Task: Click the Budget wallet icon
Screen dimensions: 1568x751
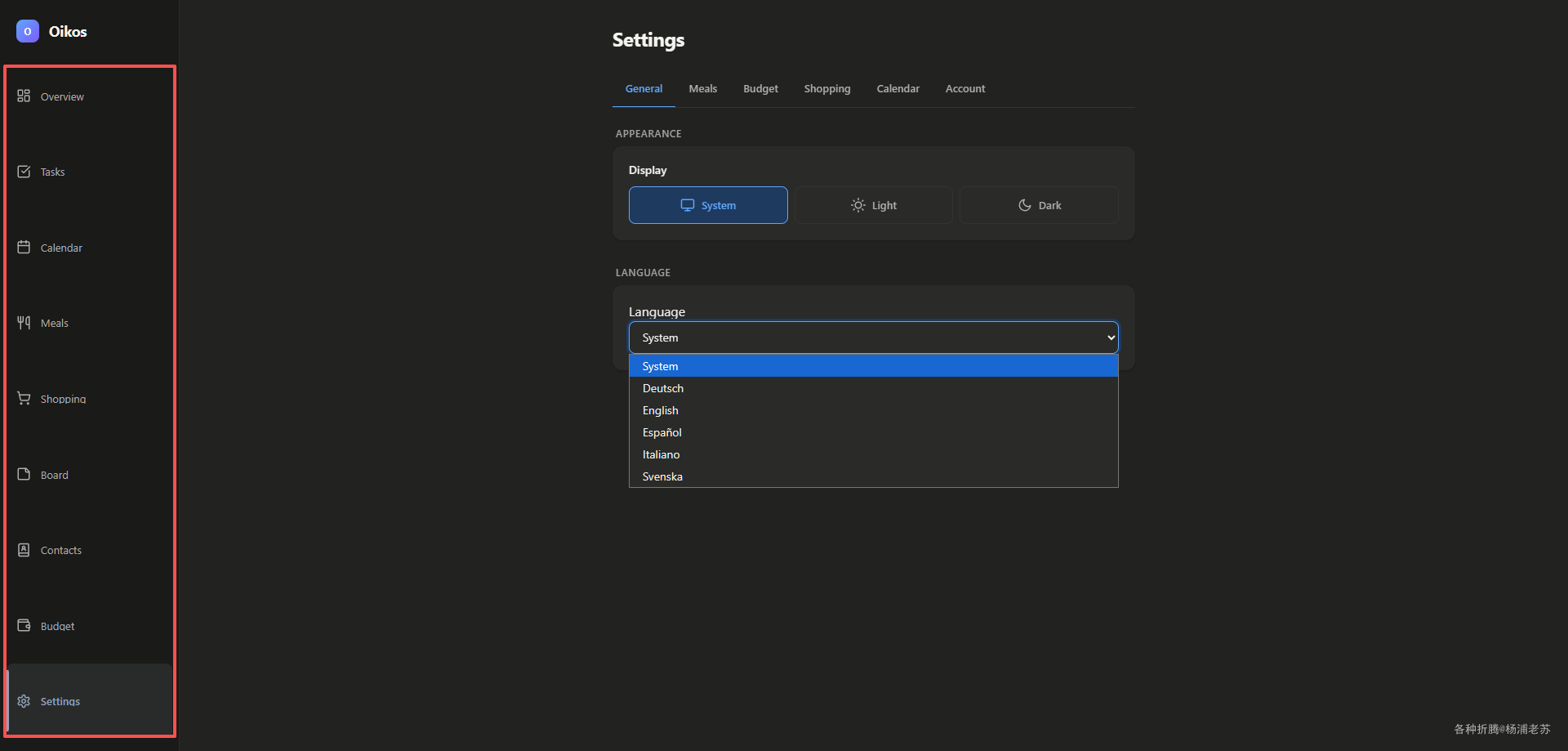Action: pyautogui.click(x=24, y=626)
